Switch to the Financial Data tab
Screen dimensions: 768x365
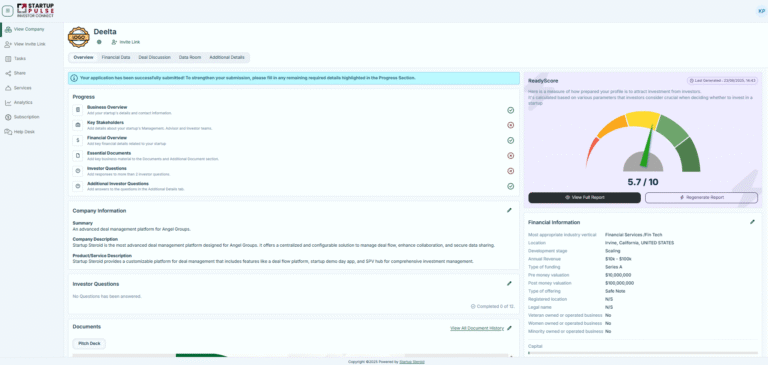tap(116, 57)
